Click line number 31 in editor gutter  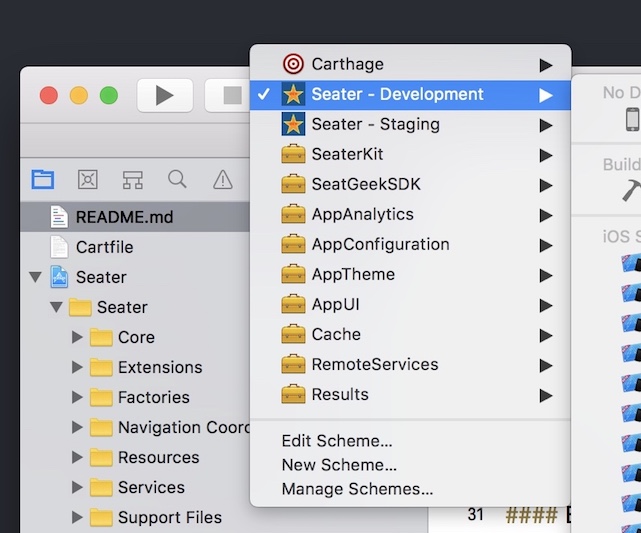tap(475, 515)
